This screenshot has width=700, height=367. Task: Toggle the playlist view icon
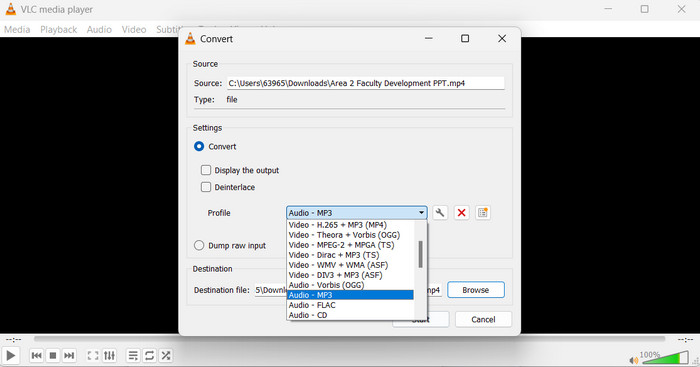133,355
